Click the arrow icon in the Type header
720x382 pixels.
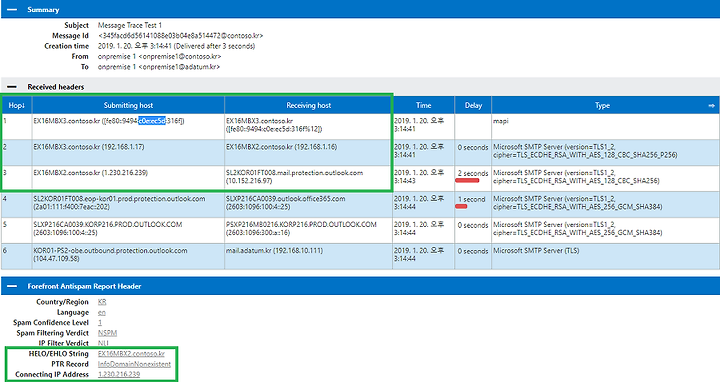(x=711, y=106)
